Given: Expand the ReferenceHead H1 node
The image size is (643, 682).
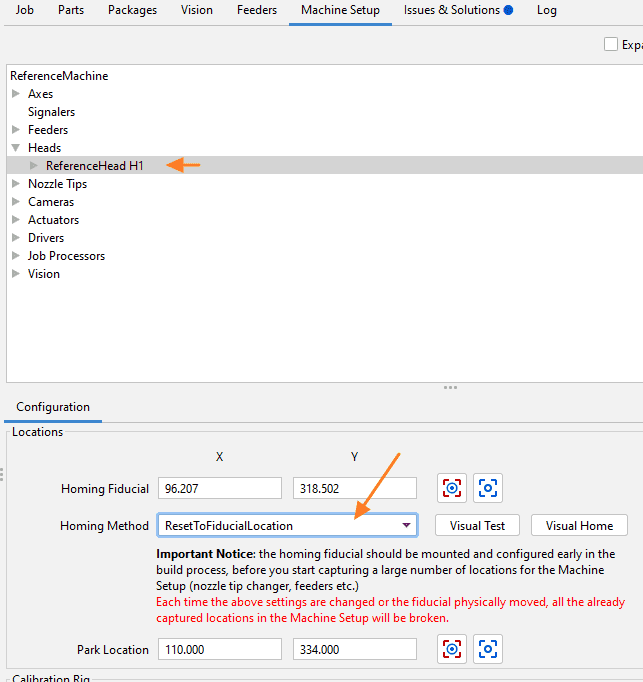Looking at the screenshot, I should (34, 166).
